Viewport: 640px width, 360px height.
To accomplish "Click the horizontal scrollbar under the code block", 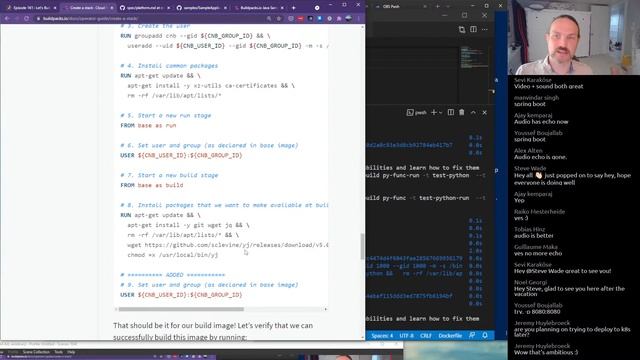I will click(x=181, y=309).
